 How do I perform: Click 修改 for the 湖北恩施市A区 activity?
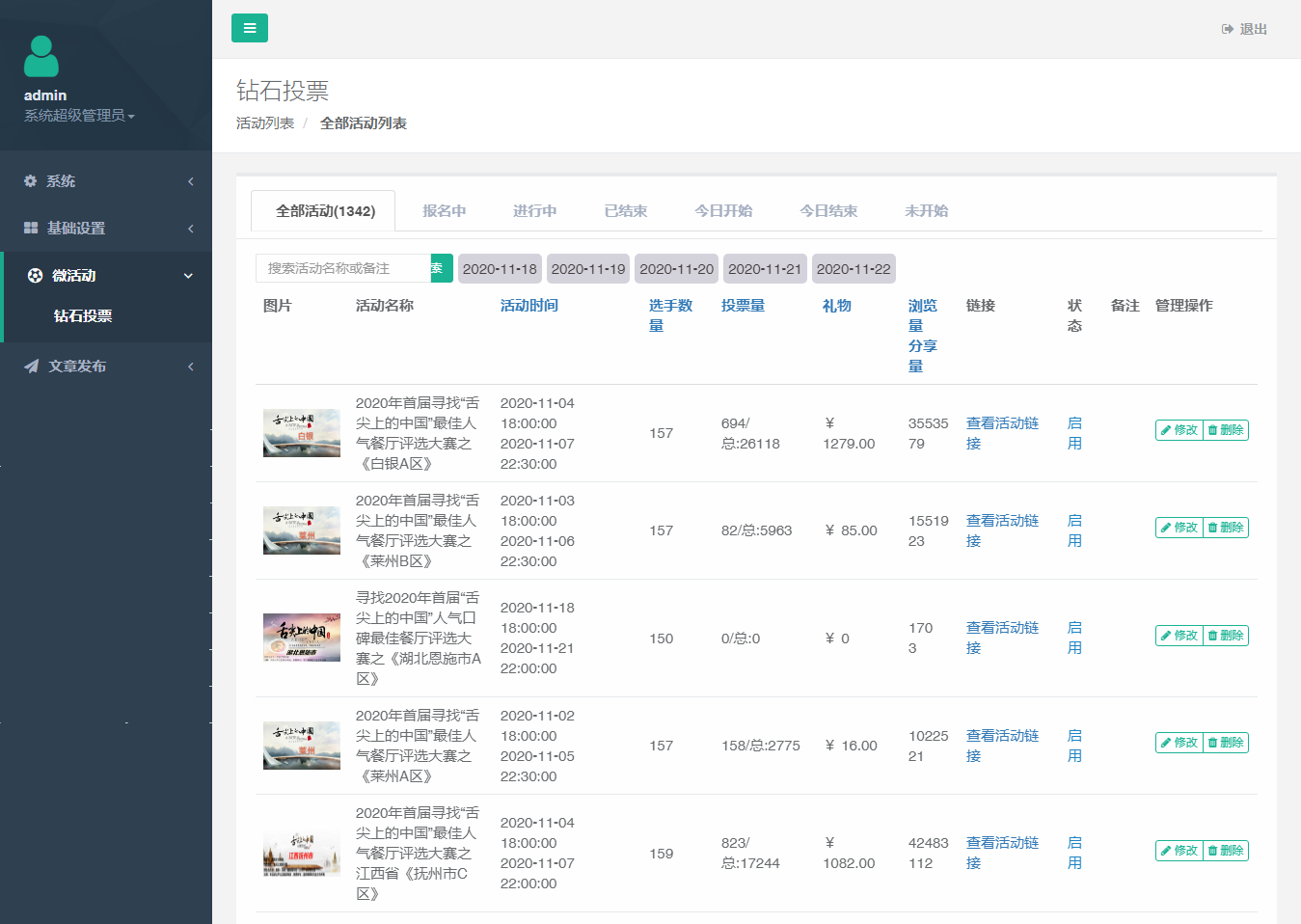coord(1179,636)
